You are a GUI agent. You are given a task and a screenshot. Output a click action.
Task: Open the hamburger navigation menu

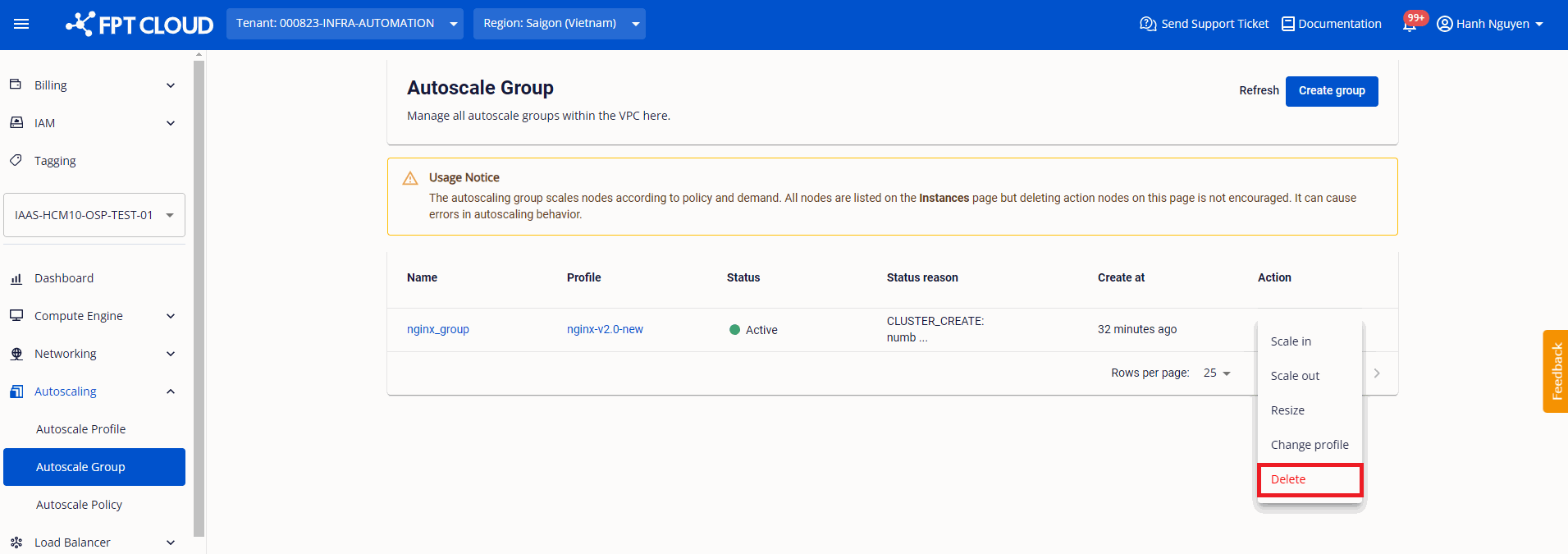[21, 24]
